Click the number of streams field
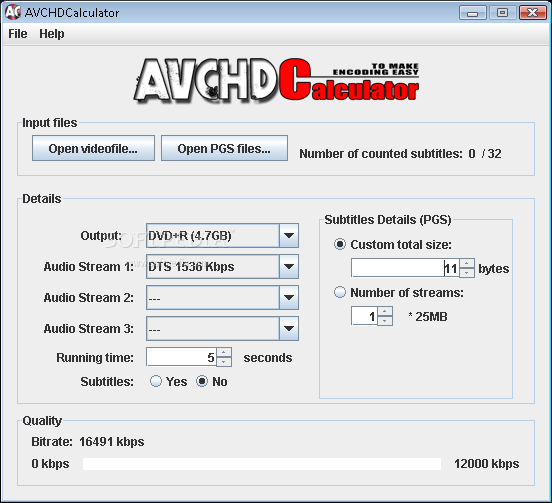Viewport: 552px width, 503px height. (364, 316)
